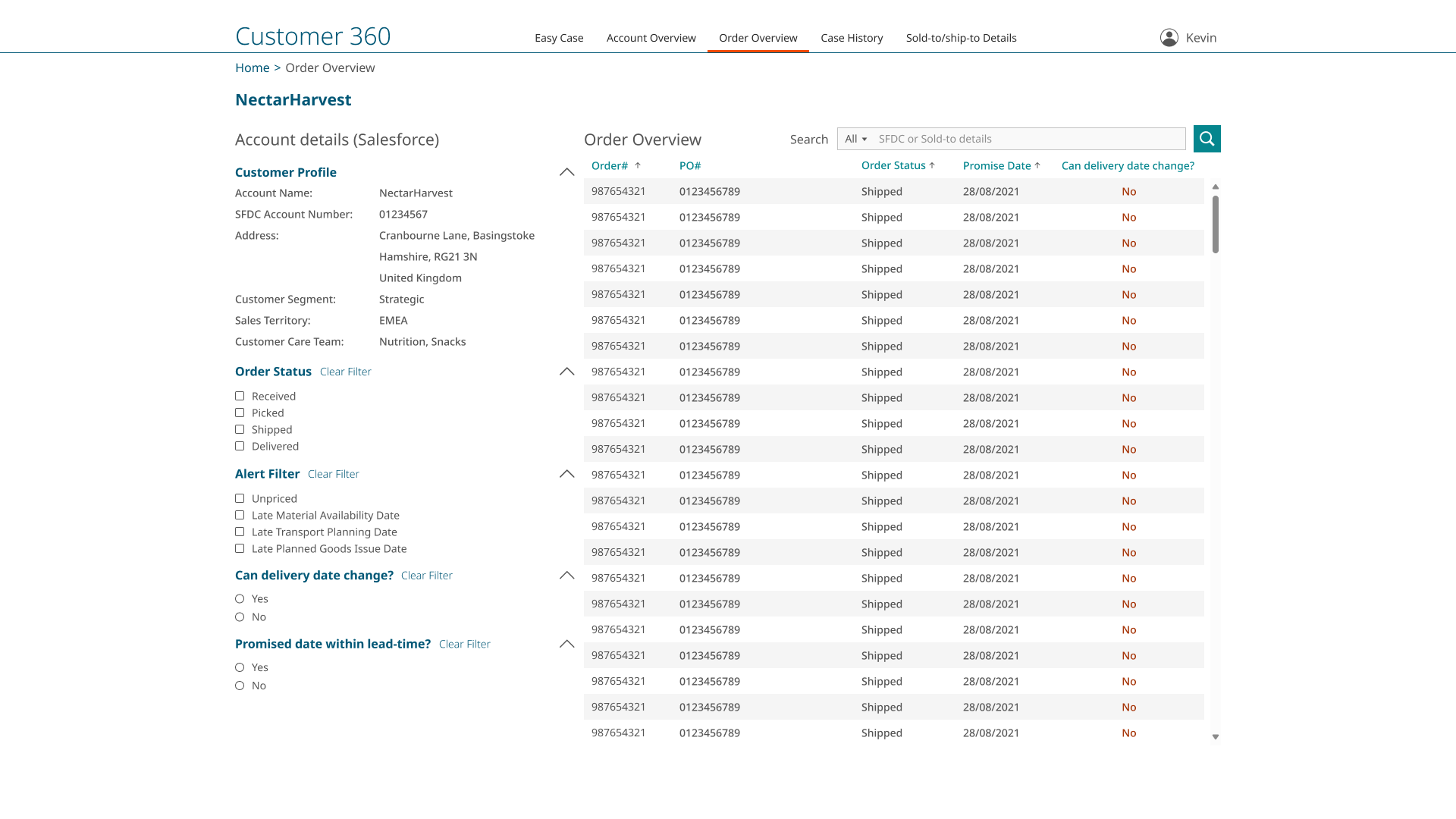The width and height of the screenshot is (1456, 819).
Task: Collapse the Customer Profile section
Action: (566, 171)
